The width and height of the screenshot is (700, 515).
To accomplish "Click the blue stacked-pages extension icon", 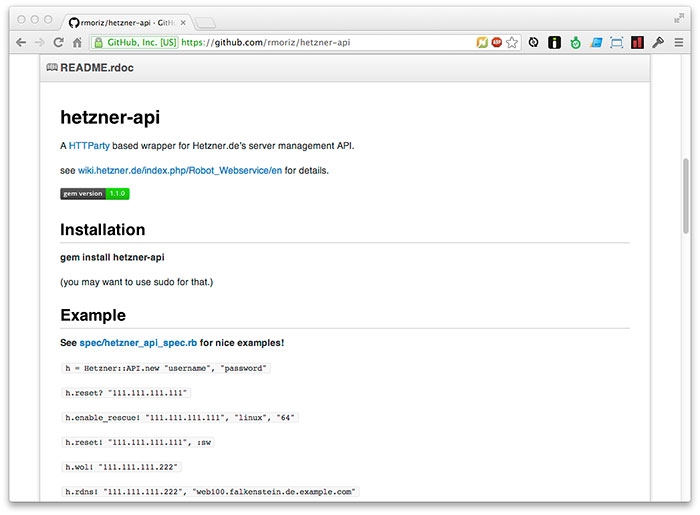I will (596, 42).
